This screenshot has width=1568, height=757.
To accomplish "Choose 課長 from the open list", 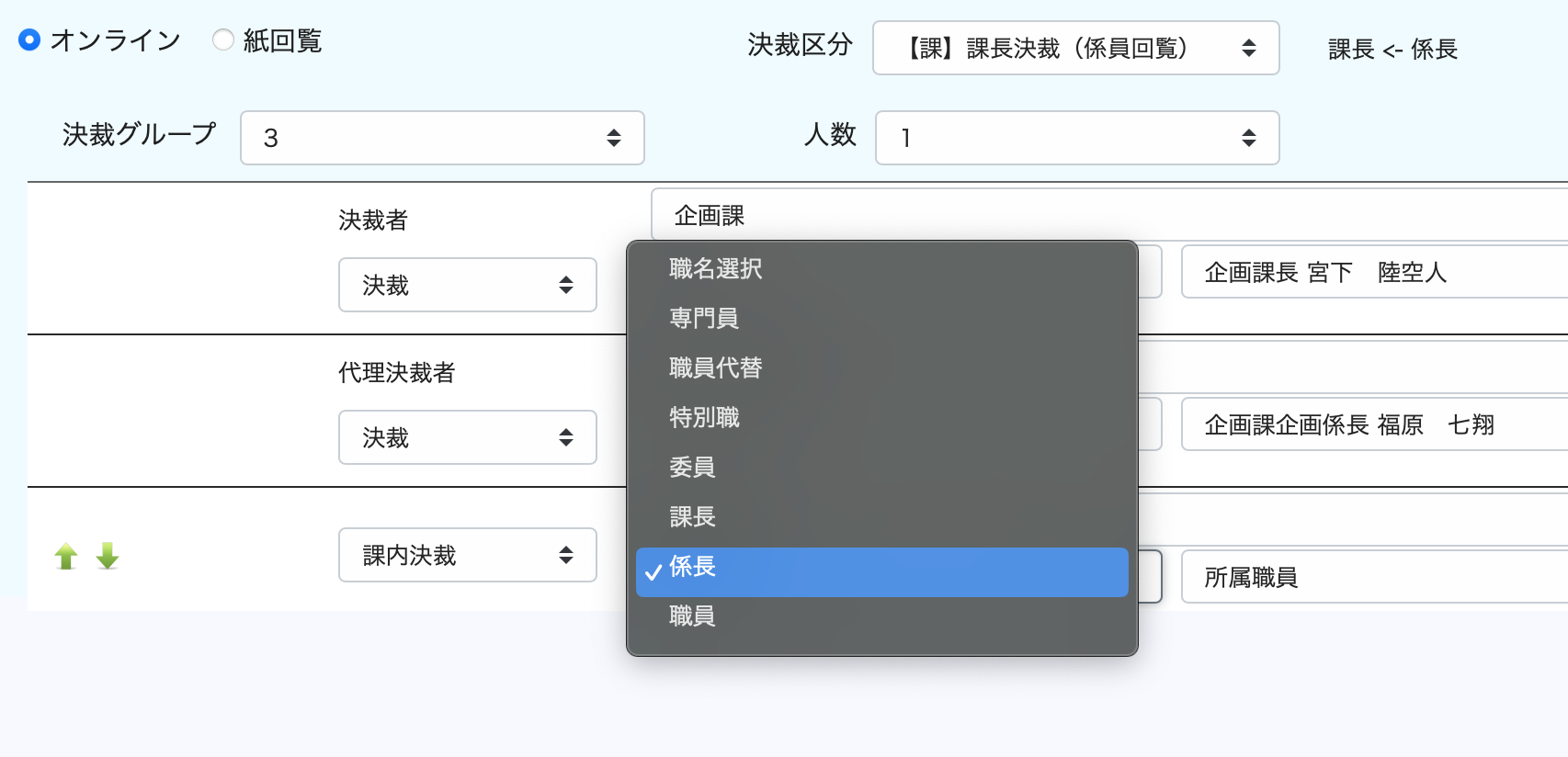I will pyautogui.click(x=692, y=517).
